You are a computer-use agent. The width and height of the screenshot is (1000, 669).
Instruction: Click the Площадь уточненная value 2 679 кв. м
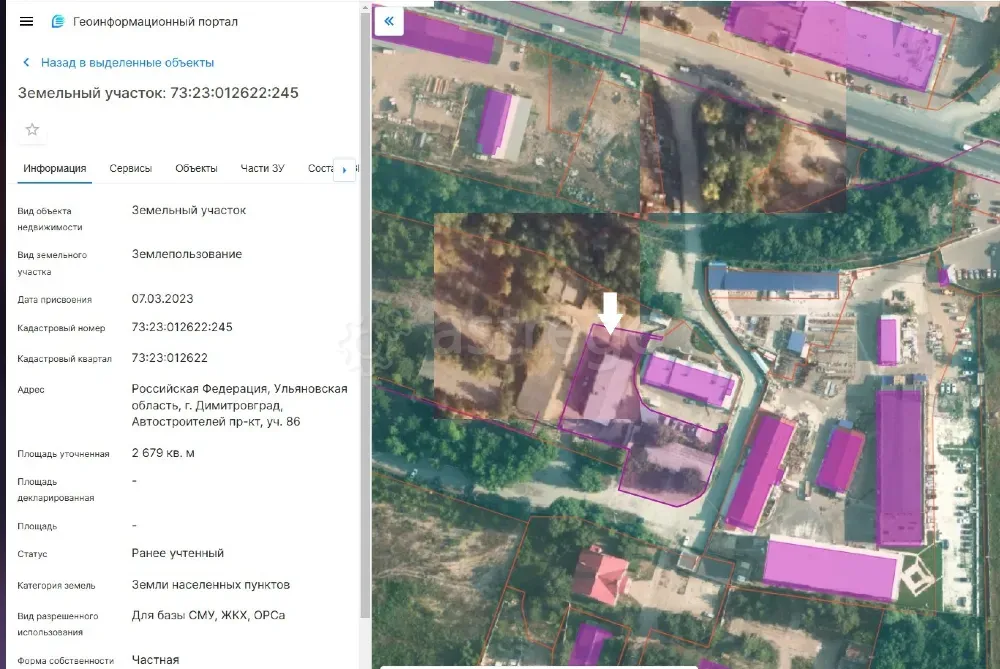162,453
